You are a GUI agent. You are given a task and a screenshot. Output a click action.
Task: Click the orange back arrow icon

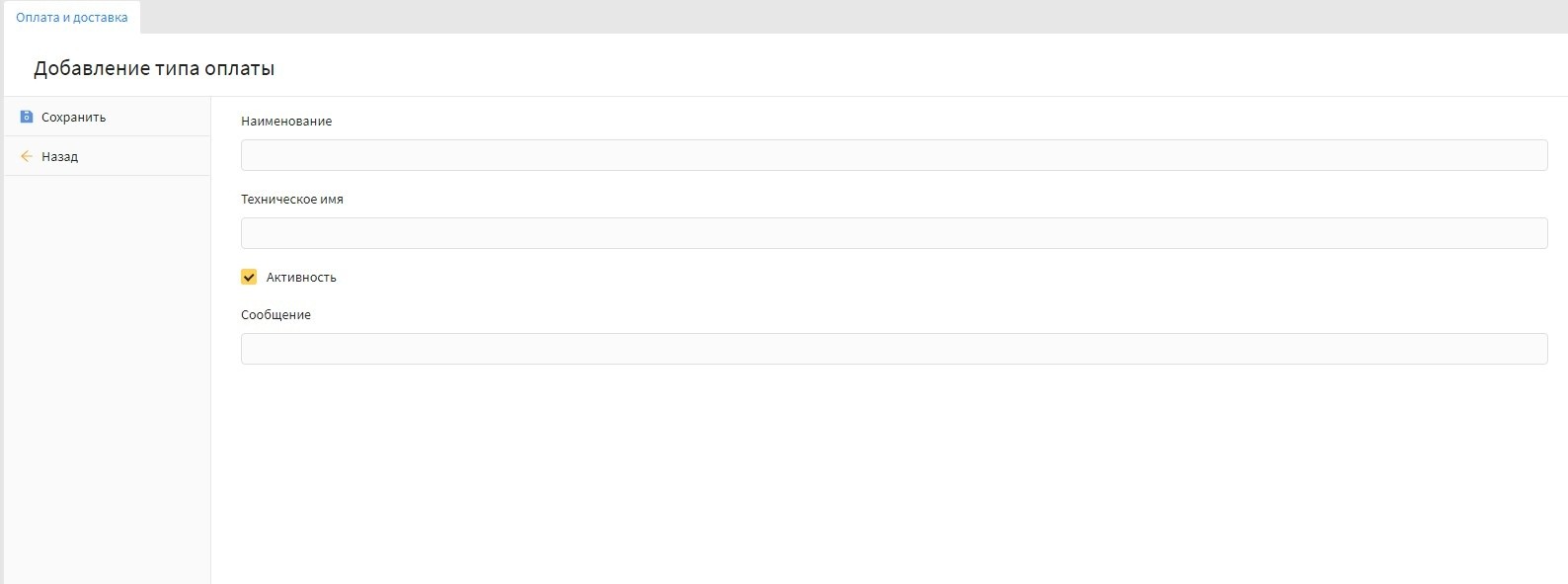pyautogui.click(x=27, y=156)
